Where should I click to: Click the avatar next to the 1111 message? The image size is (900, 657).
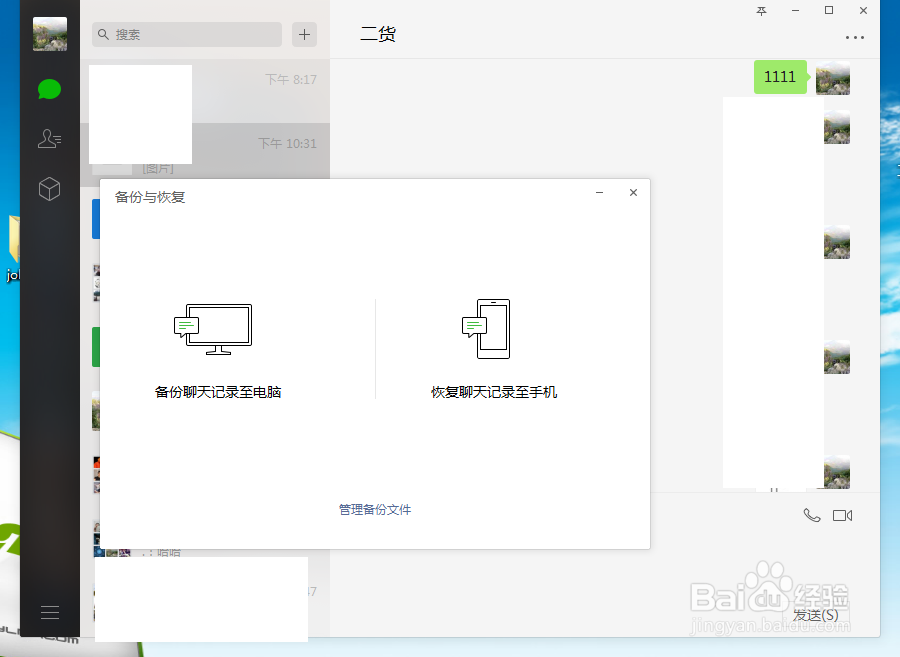coord(833,77)
